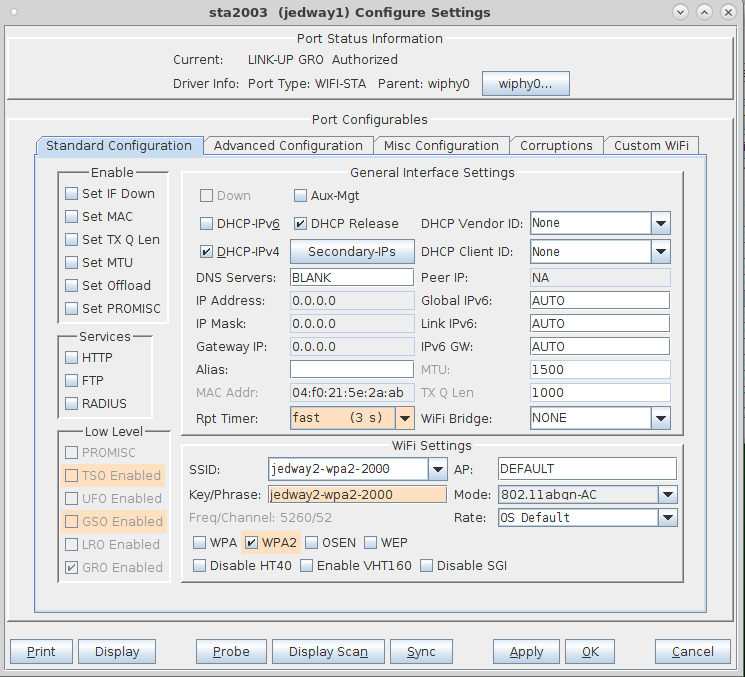
Task: Click the AP DEFAULT field
Action: tap(587, 469)
